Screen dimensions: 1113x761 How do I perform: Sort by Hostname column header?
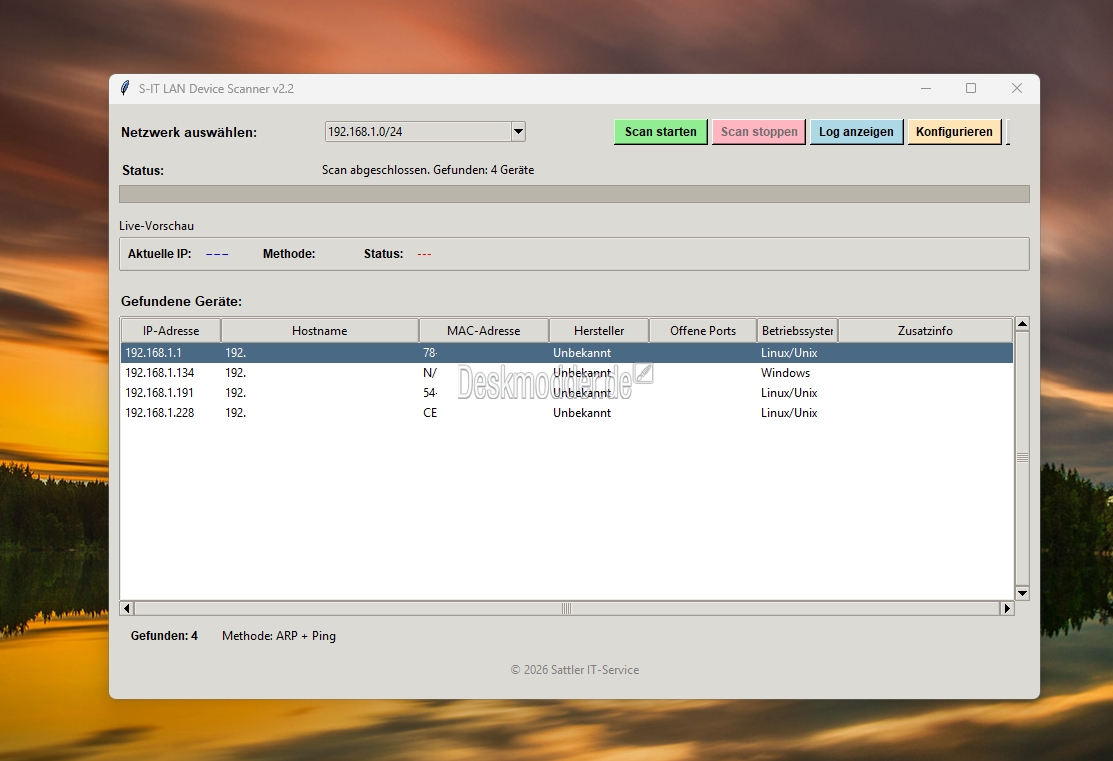click(x=320, y=330)
